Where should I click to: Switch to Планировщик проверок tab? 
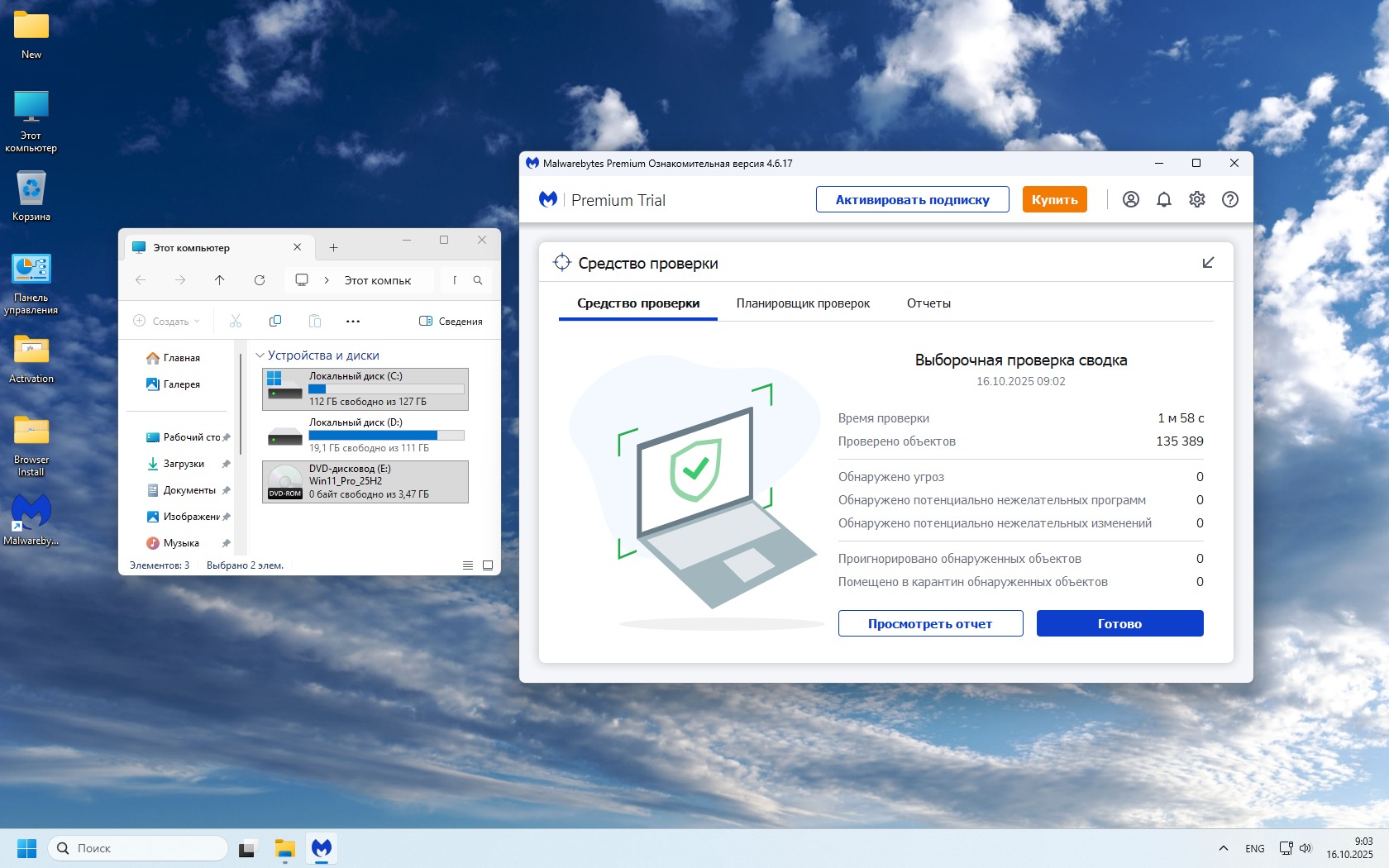803,303
